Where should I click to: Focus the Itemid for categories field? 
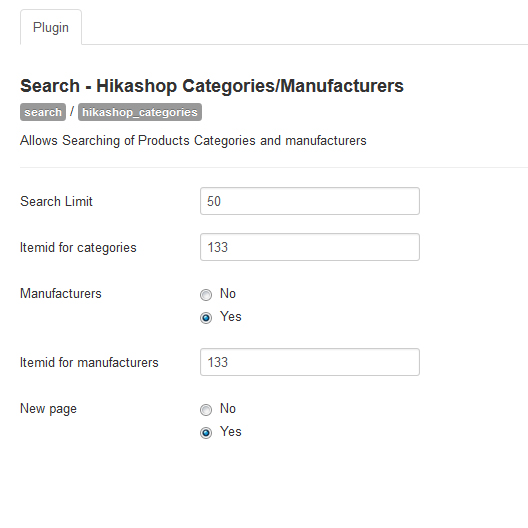(x=310, y=247)
